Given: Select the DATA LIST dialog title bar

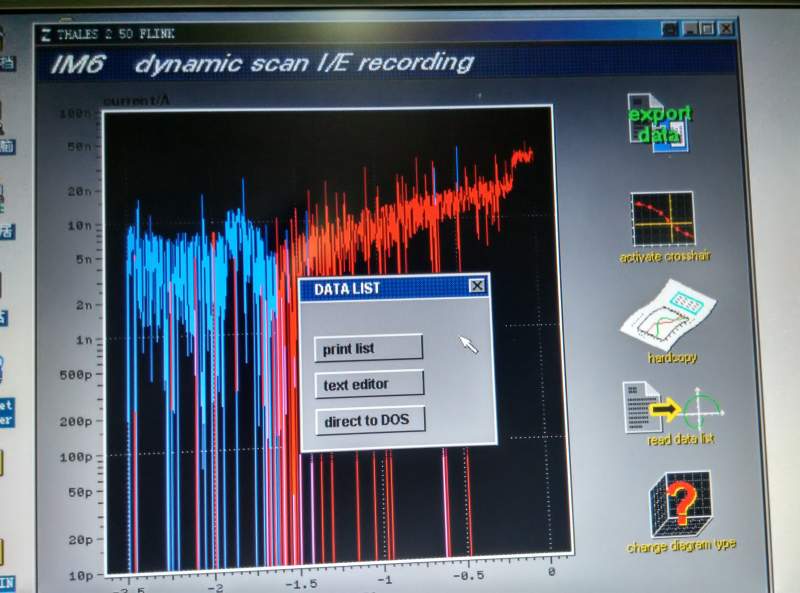Looking at the screenshot, I should [394, 288].
